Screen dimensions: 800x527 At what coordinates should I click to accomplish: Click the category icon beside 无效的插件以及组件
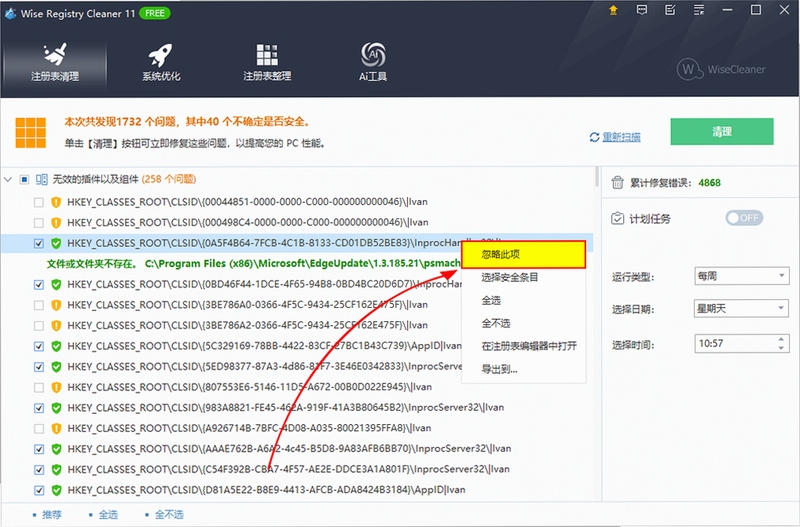tap(41, 179)
